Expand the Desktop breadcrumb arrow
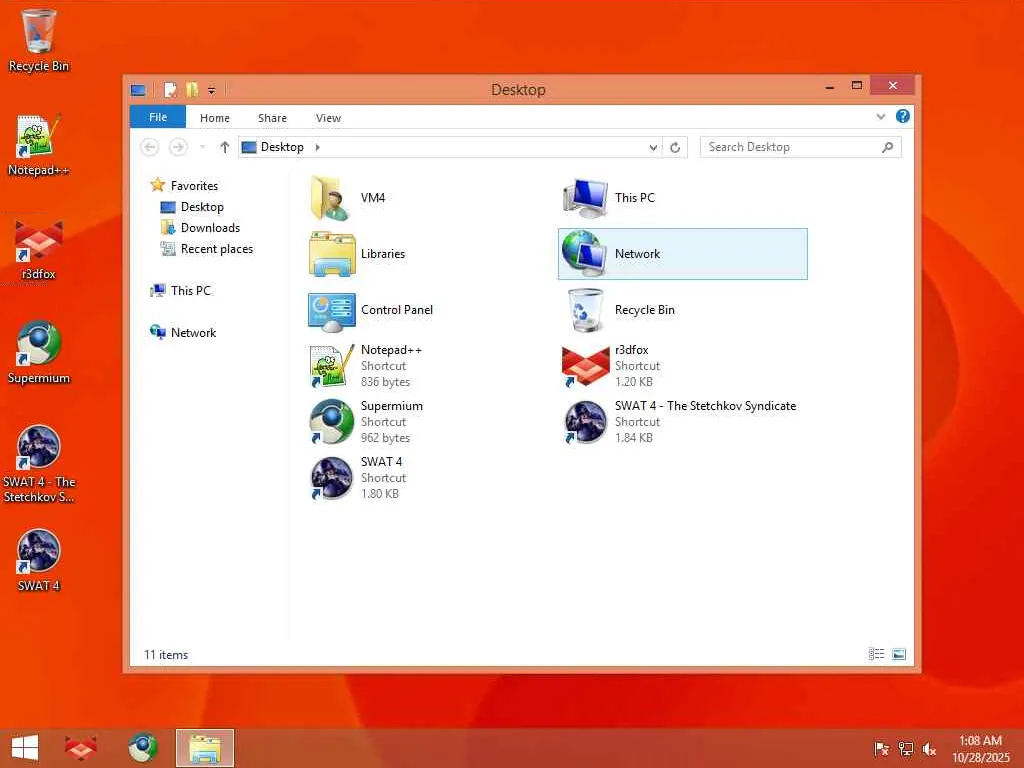 (317, 148)
